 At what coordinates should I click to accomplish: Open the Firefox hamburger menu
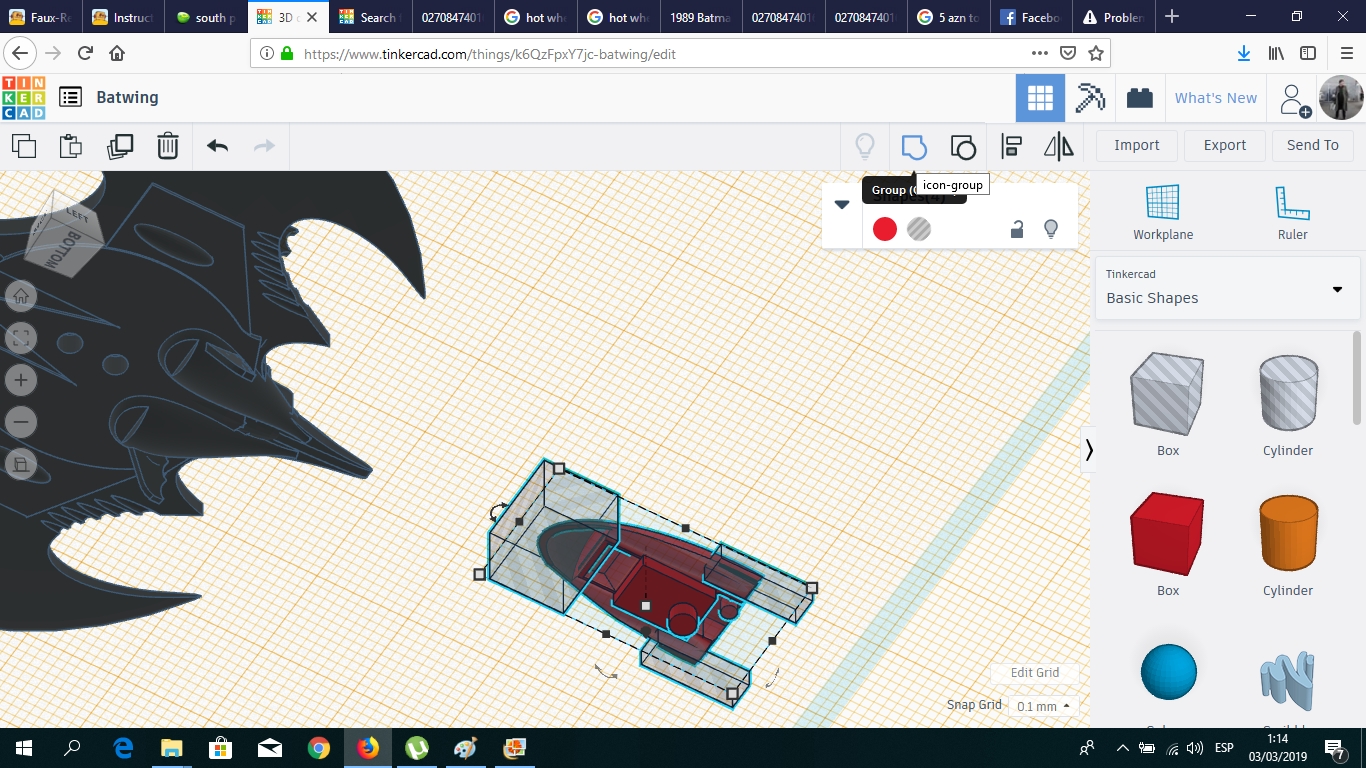[x=1346, y=54]
